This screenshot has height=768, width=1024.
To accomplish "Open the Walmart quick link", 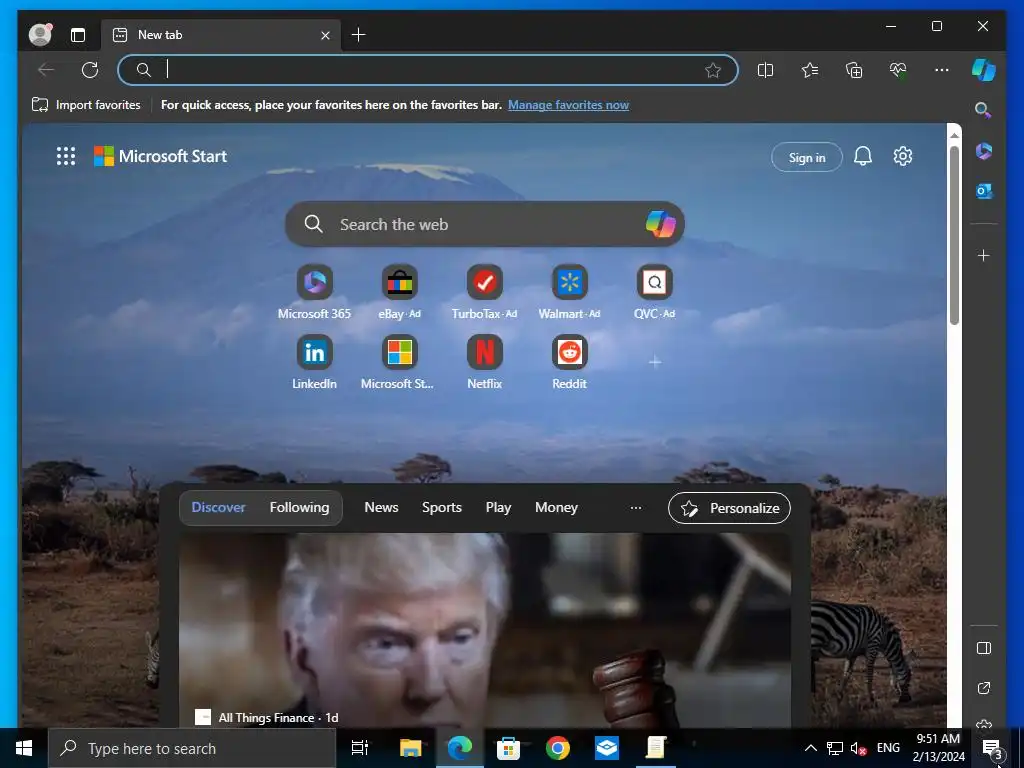I will (x=569, y=293).
